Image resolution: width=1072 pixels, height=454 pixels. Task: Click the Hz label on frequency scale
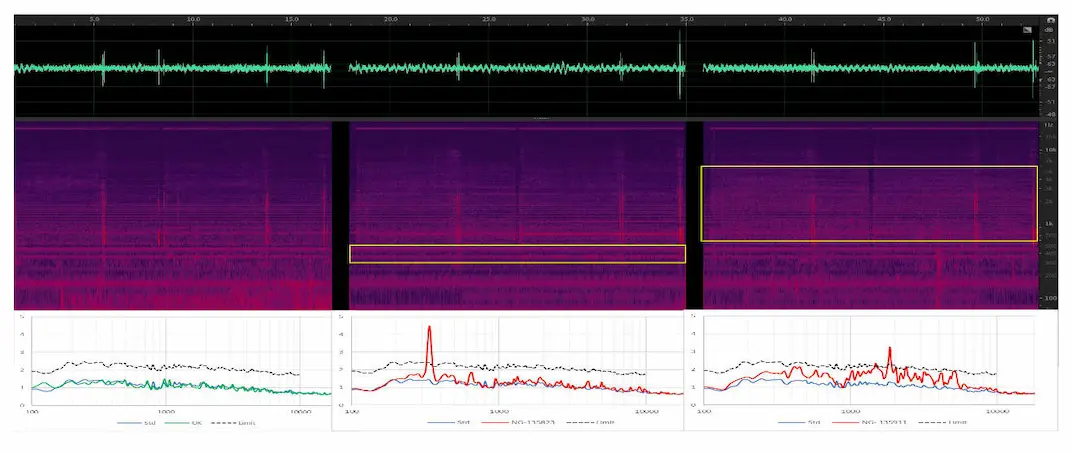[1051, 125]
